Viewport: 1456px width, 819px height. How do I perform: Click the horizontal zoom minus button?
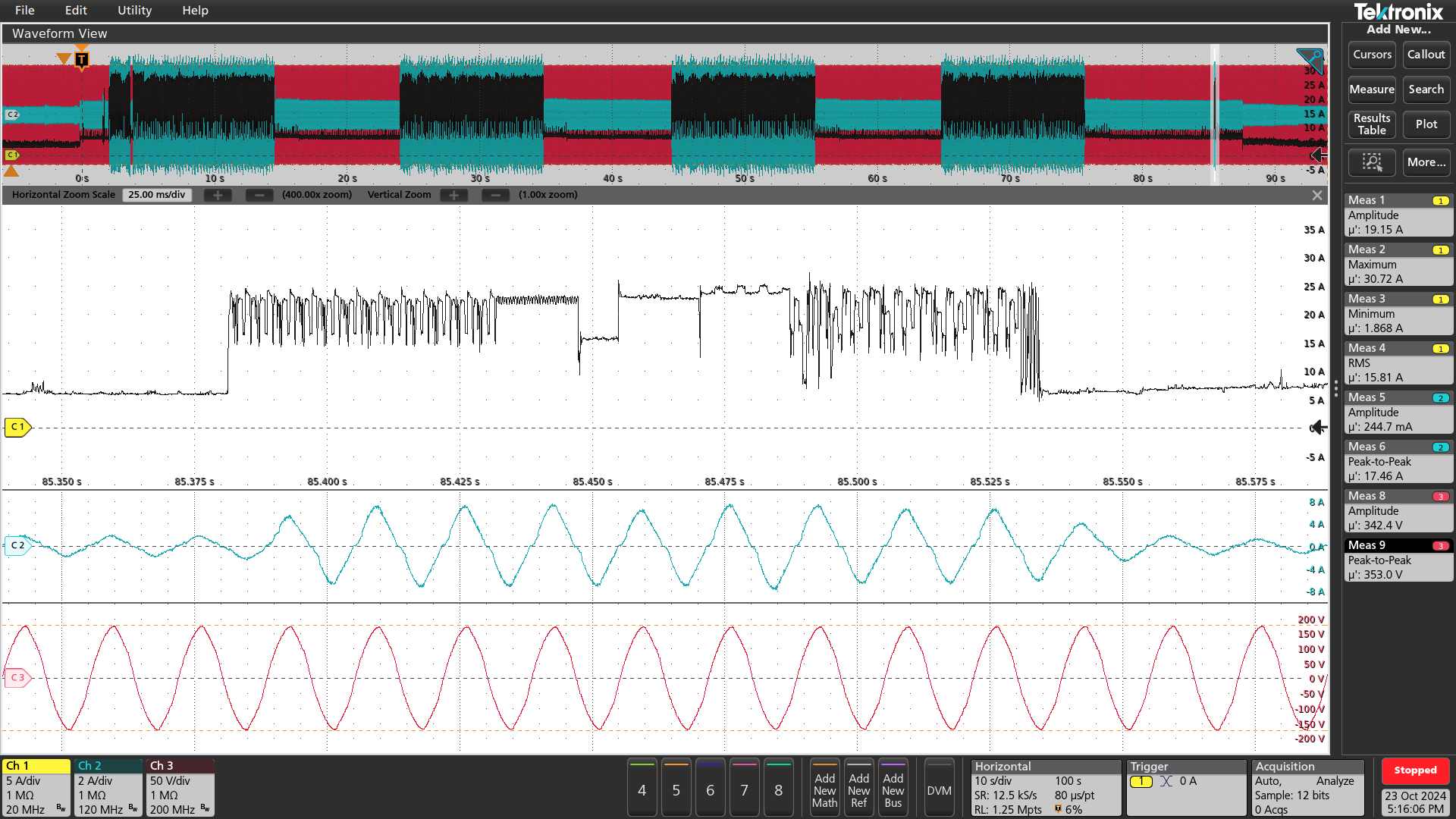point(259,195)
